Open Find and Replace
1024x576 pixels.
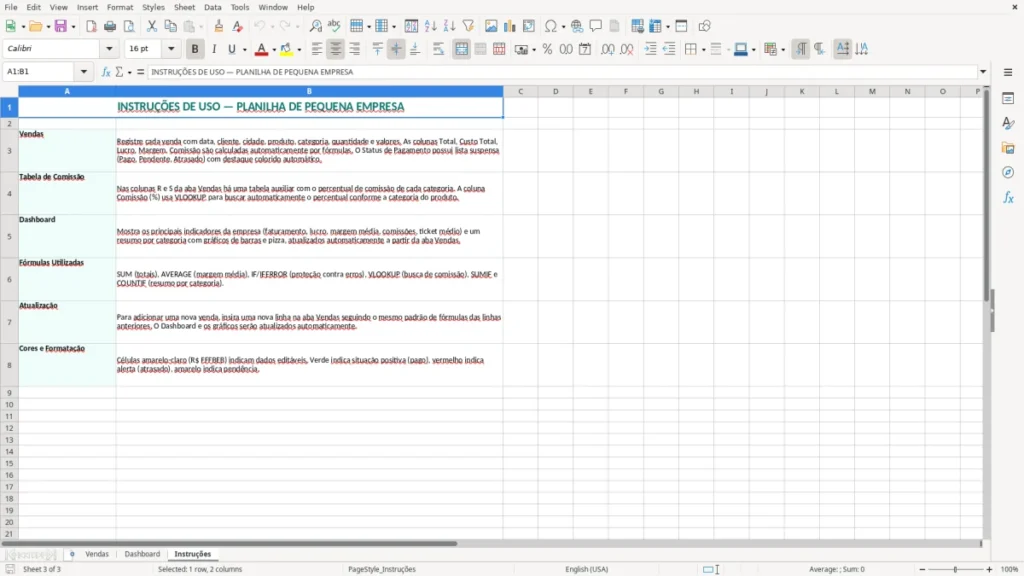pyautogui.click(x=315, y=26)
